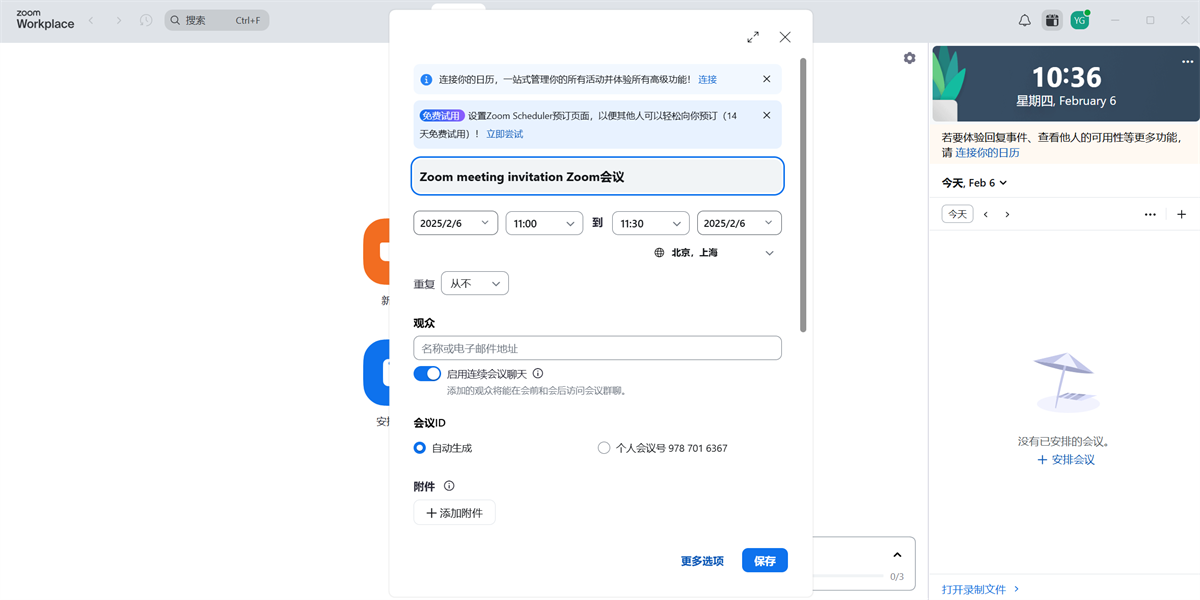This screenshot has width=1200, height=600.
Task: Expand the 重复 repeat dropdown
Action: [x=474, y=284]
